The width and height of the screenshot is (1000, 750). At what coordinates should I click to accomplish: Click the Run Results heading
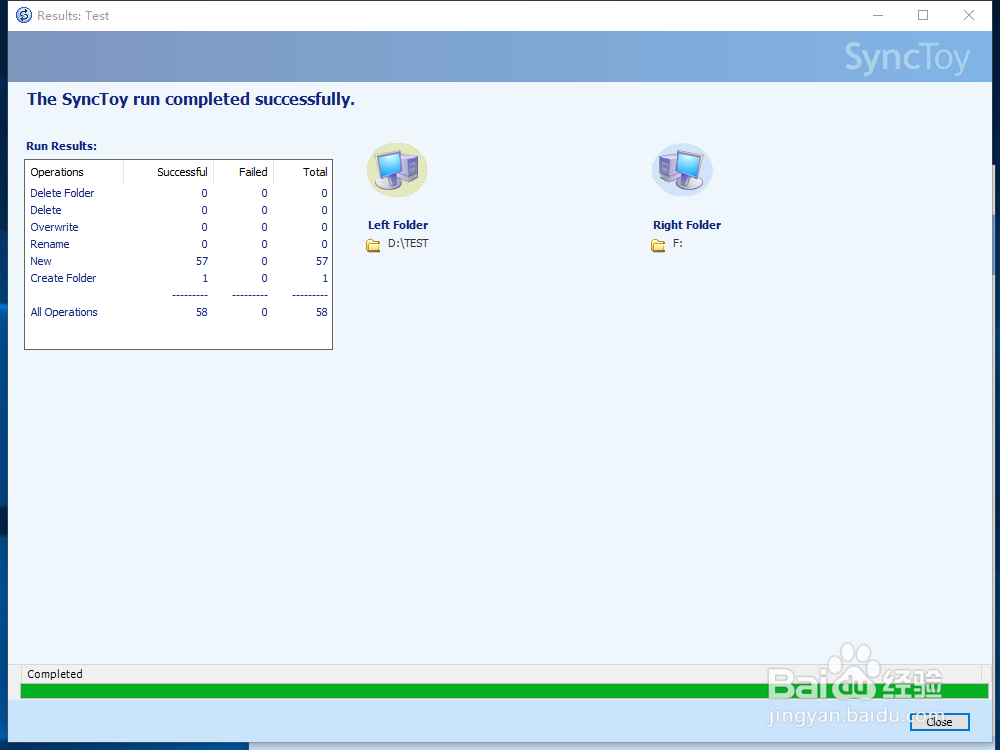tap(61, 146)
